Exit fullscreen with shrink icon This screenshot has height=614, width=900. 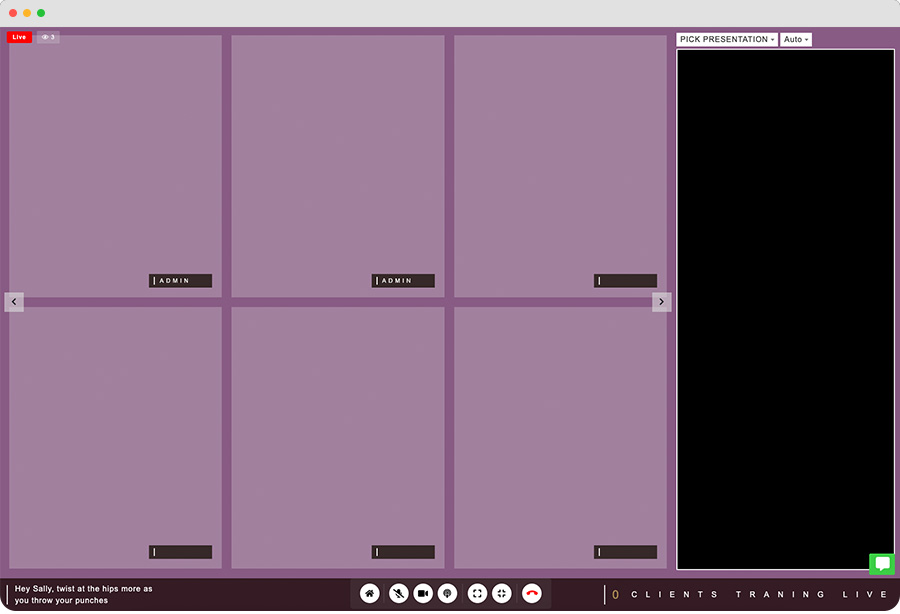click(502, 593)
